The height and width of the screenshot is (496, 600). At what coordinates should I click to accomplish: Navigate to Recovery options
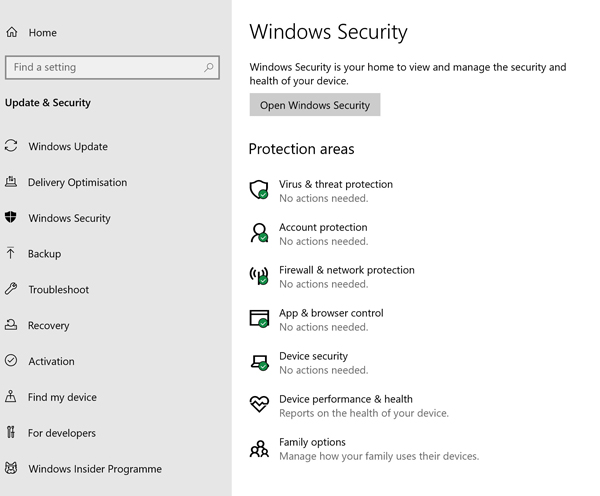(x=49, y=325)
